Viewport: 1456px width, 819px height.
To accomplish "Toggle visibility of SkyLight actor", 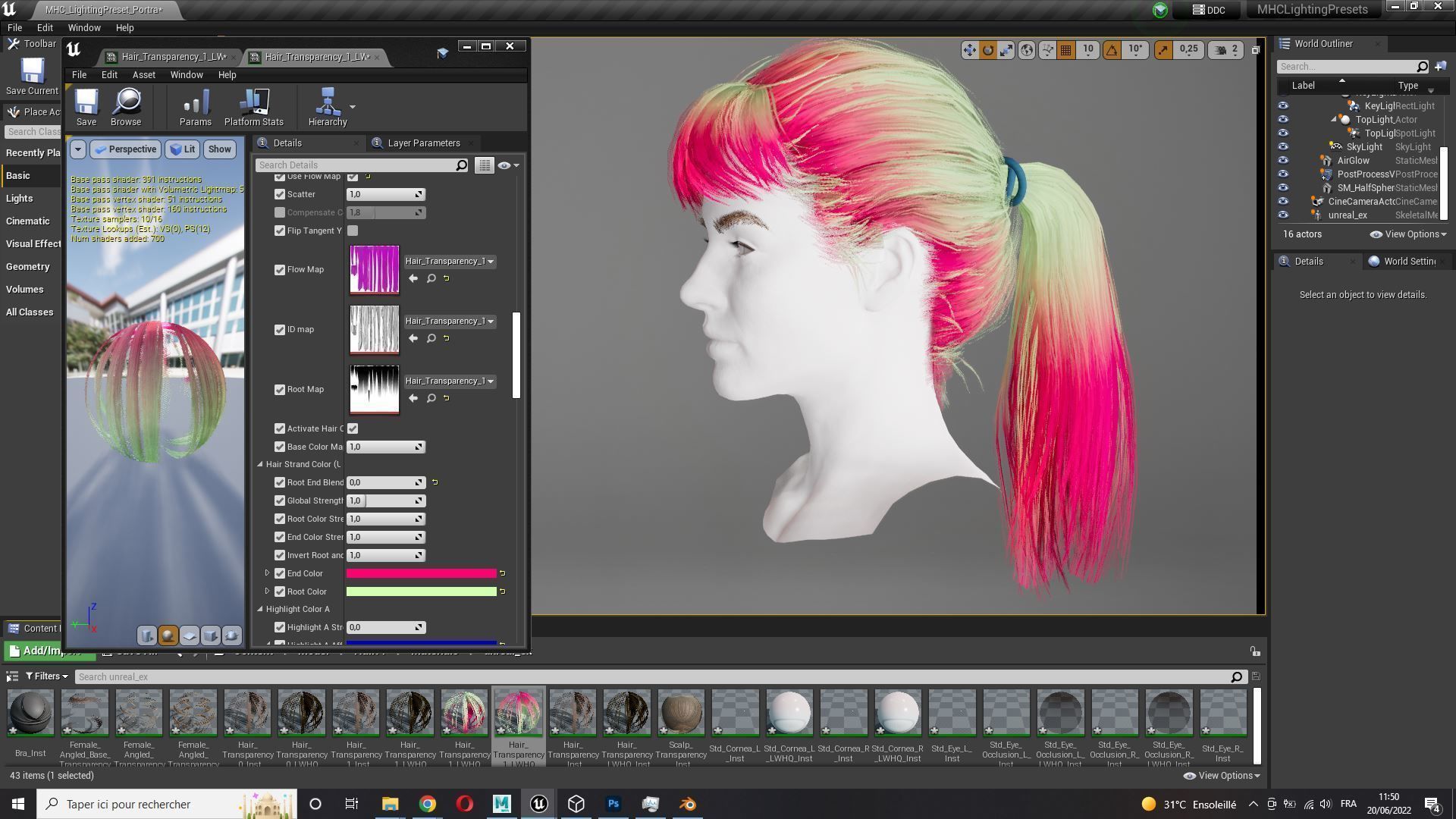I will coord(1283,147).
